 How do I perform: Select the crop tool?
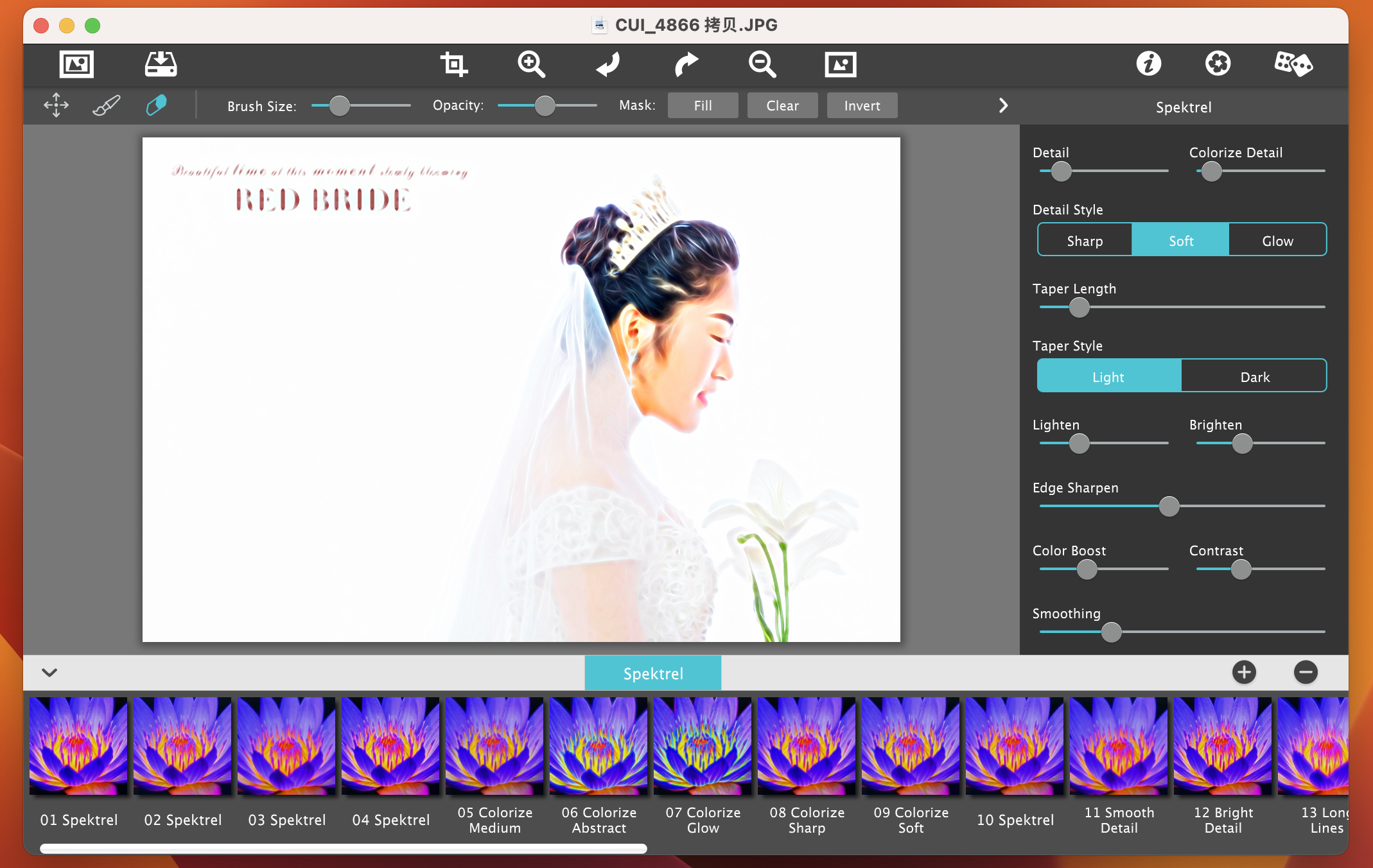tap(454, 64)
